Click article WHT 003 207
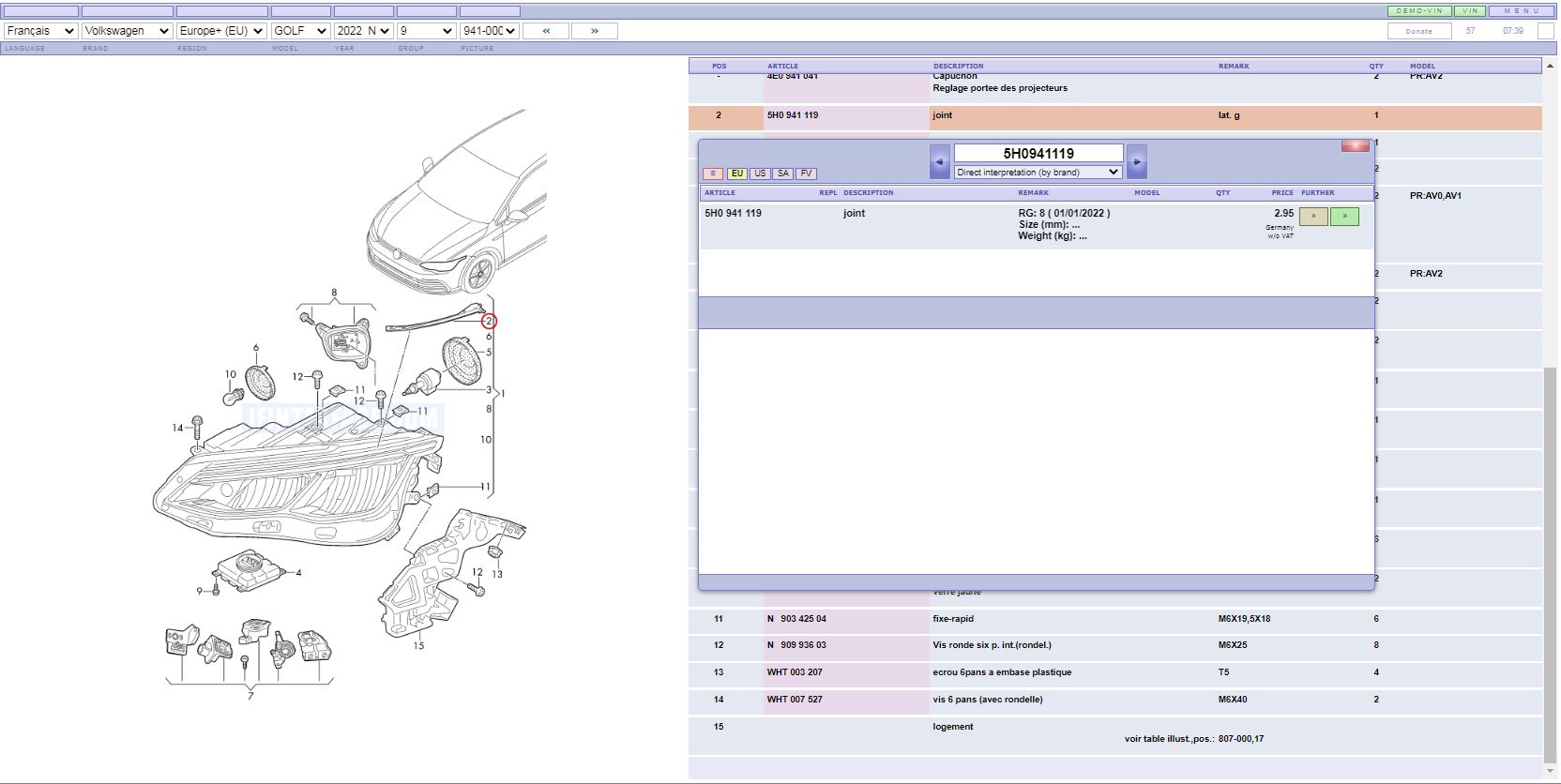This screenshot has width=1561, height=784. click(x=795, y=672)
